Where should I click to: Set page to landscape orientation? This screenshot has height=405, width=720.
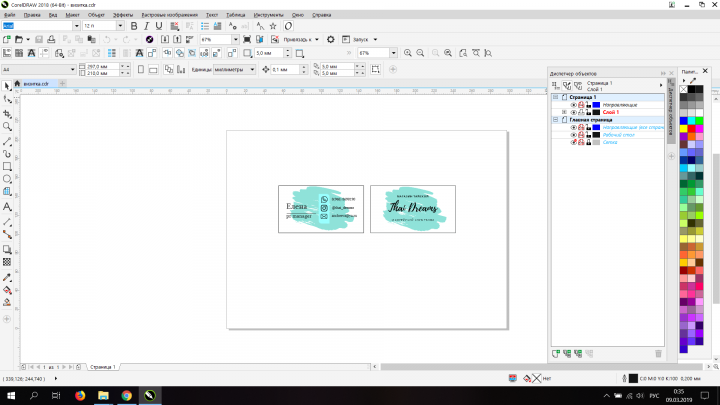[153, 69]
